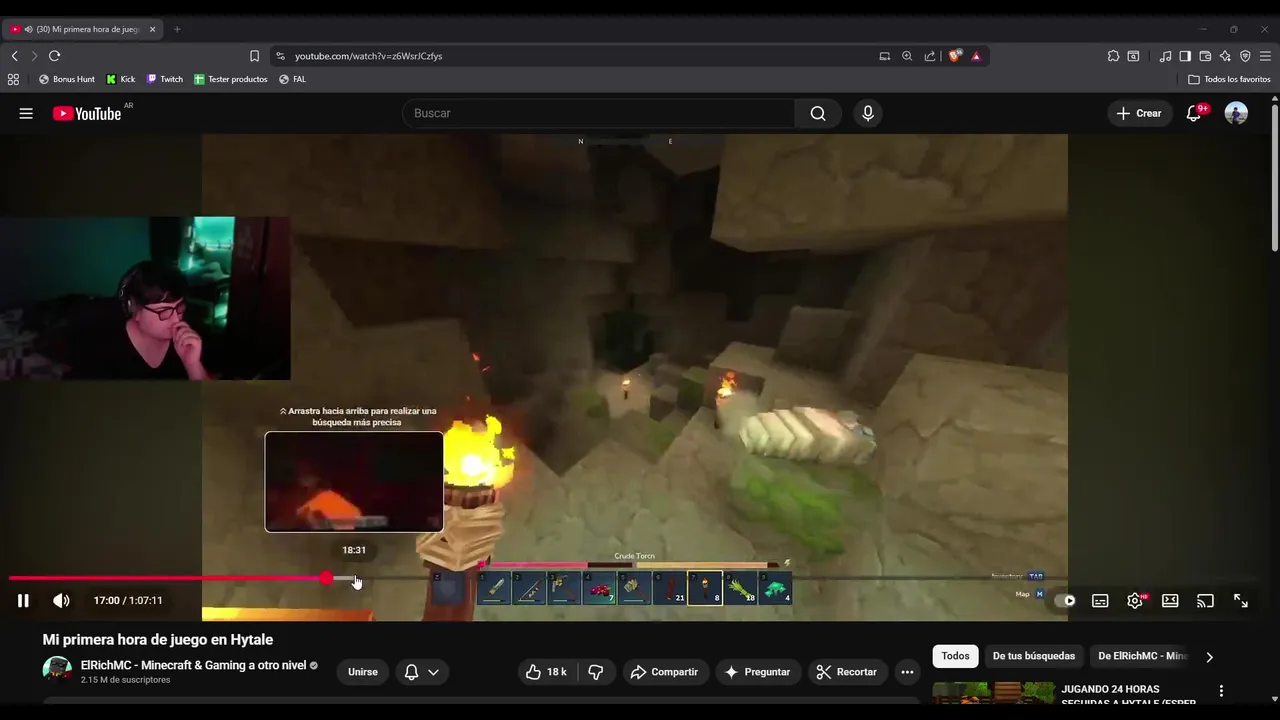Open the Tester productos bookmark
Image resolution: width=1280 pixels, height=720 pixels.
point(231,79)
